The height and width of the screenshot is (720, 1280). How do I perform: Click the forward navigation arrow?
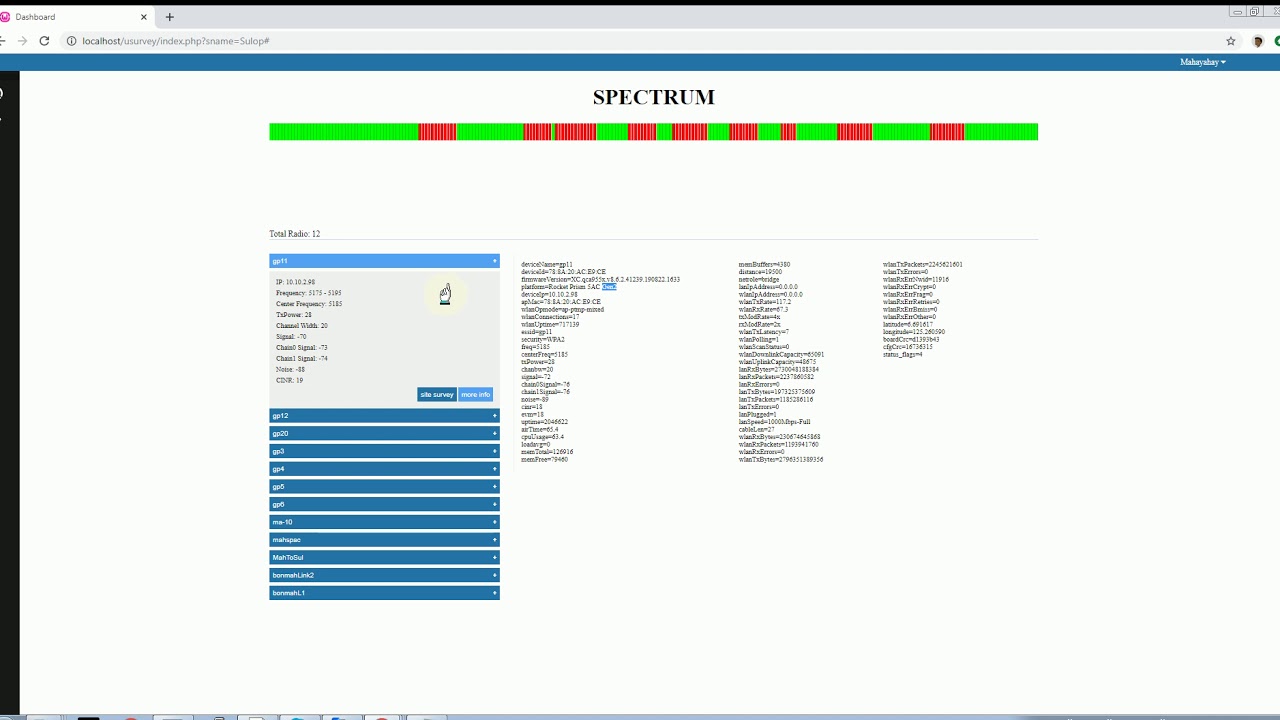[22, 41]
